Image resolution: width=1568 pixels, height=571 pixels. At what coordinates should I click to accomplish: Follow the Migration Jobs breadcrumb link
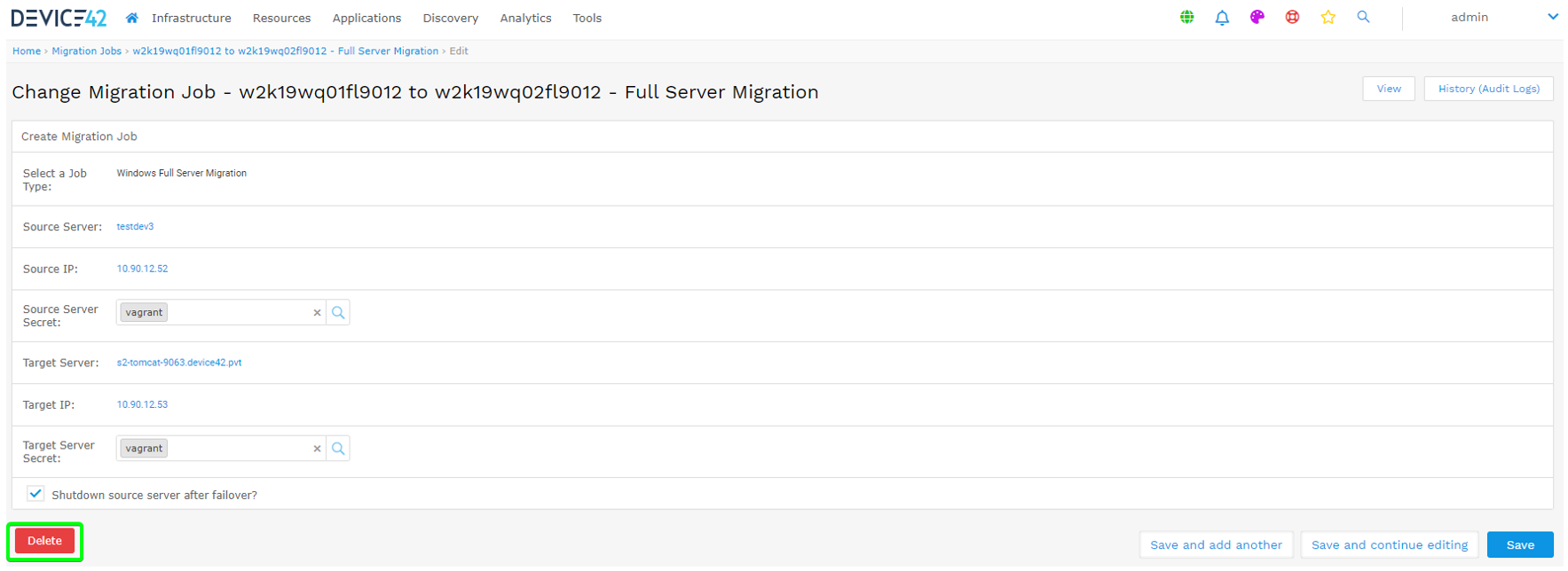tap(86, 51)
